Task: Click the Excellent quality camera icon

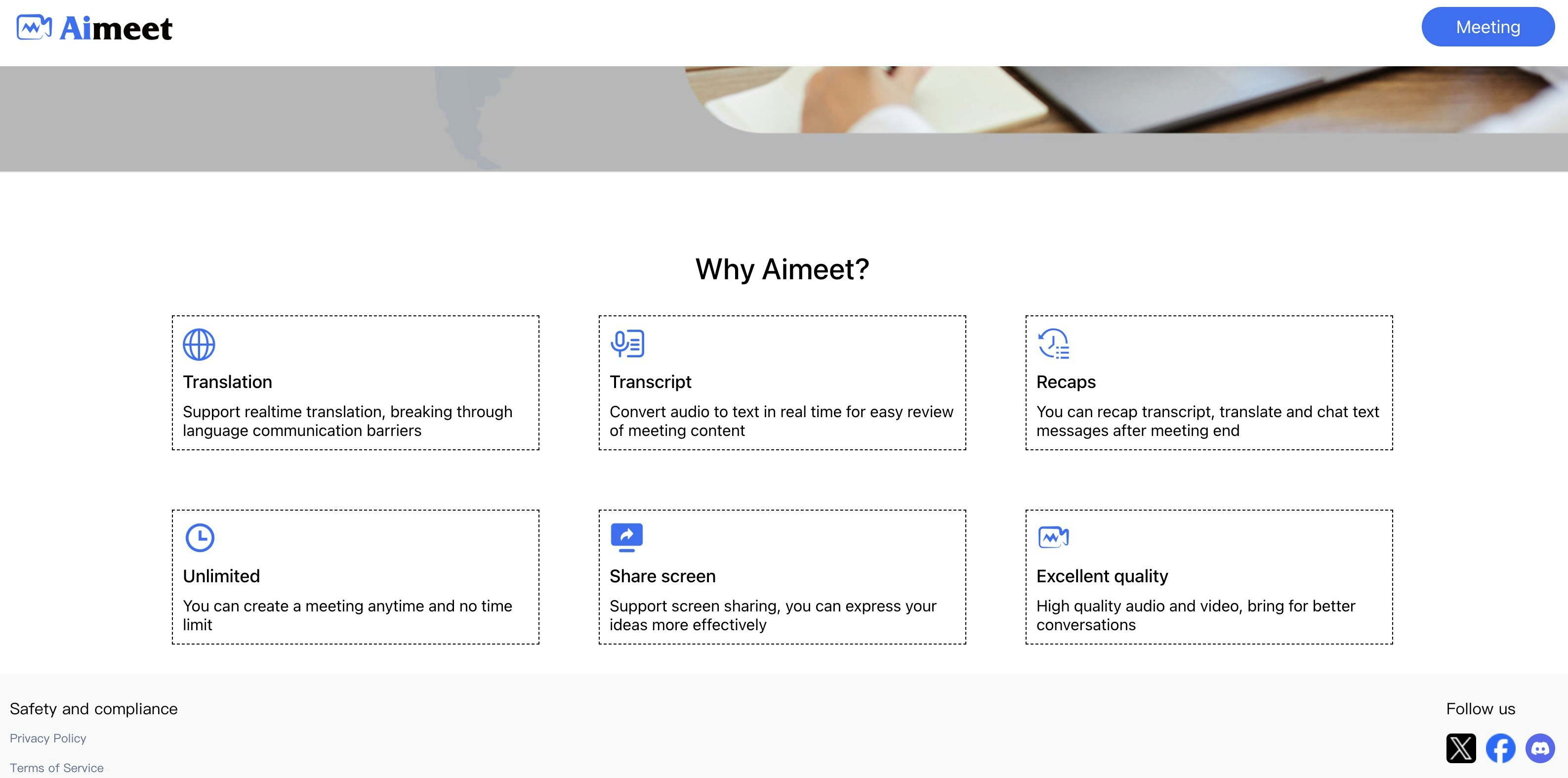Action: point(1054,537)
